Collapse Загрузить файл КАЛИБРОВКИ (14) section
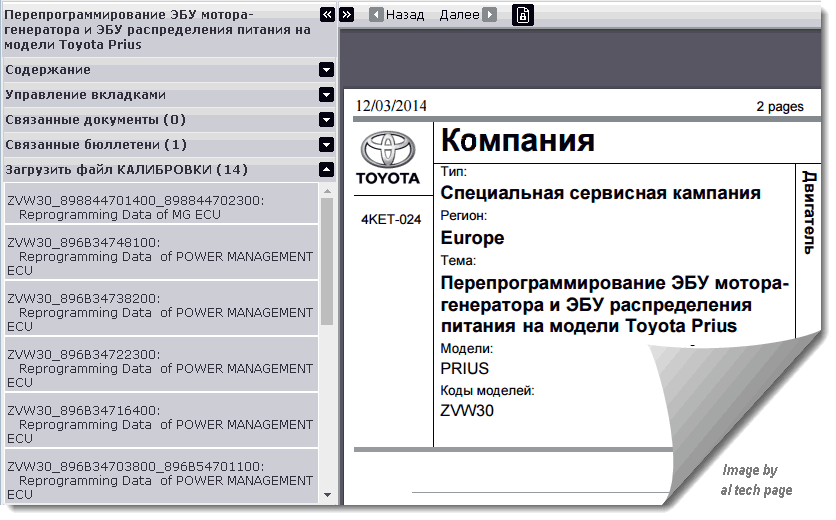This screenshot has width=836, height=520. [326, 170]
